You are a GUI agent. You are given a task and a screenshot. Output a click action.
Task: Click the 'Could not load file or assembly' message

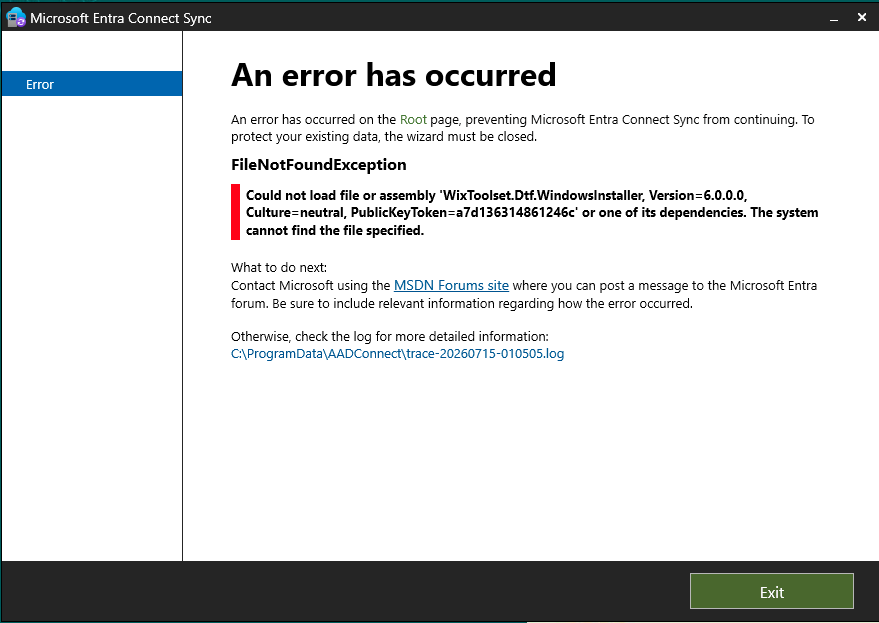(x=532, y=213)
